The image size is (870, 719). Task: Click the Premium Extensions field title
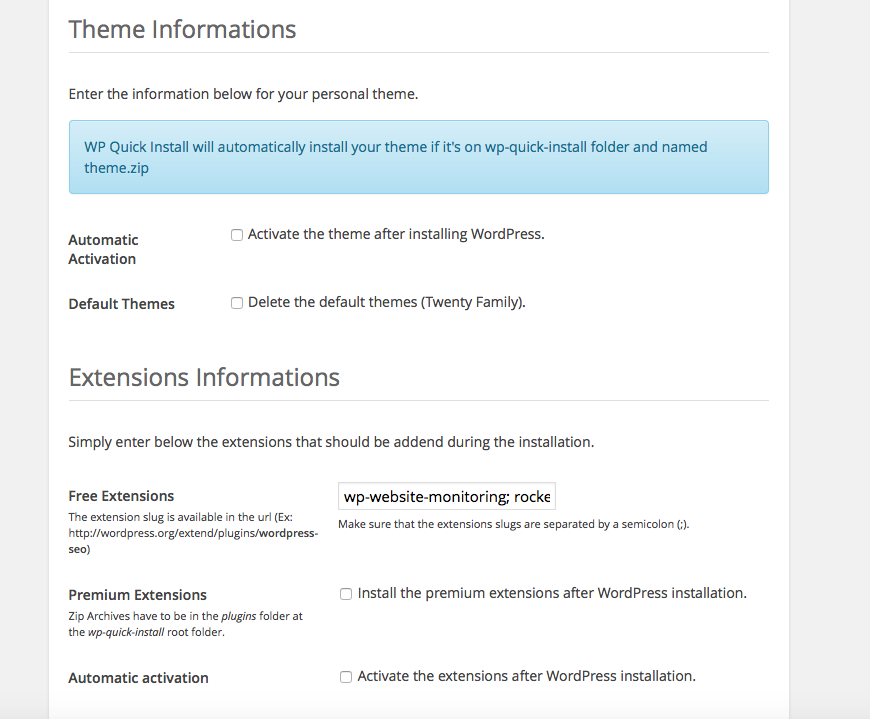point(138,595)
